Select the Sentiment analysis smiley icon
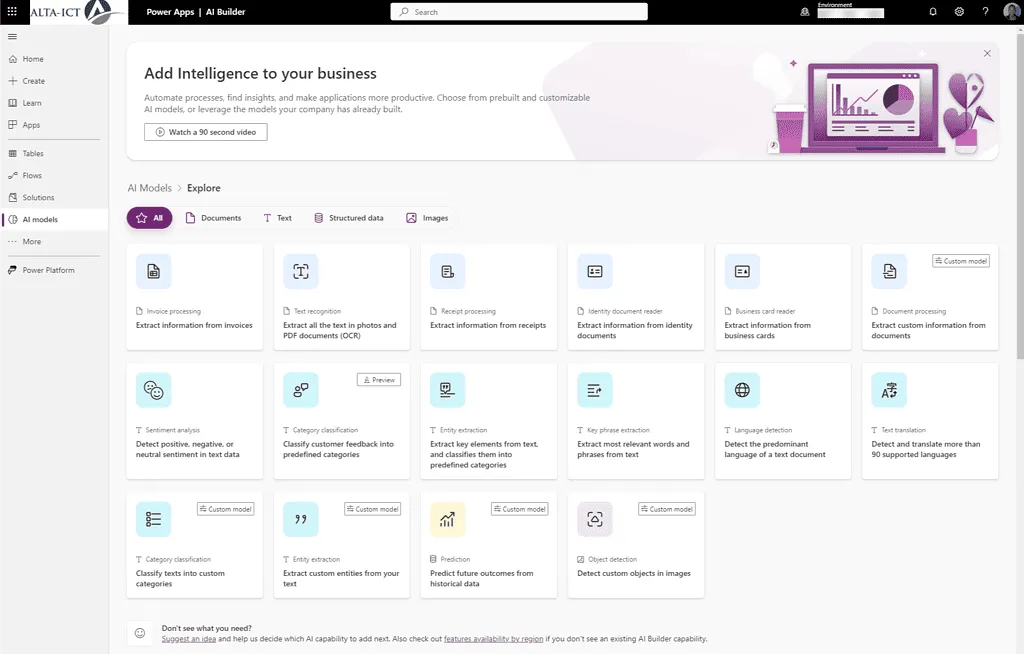This screenshot has width=1024, height=654. coord(153,390)
